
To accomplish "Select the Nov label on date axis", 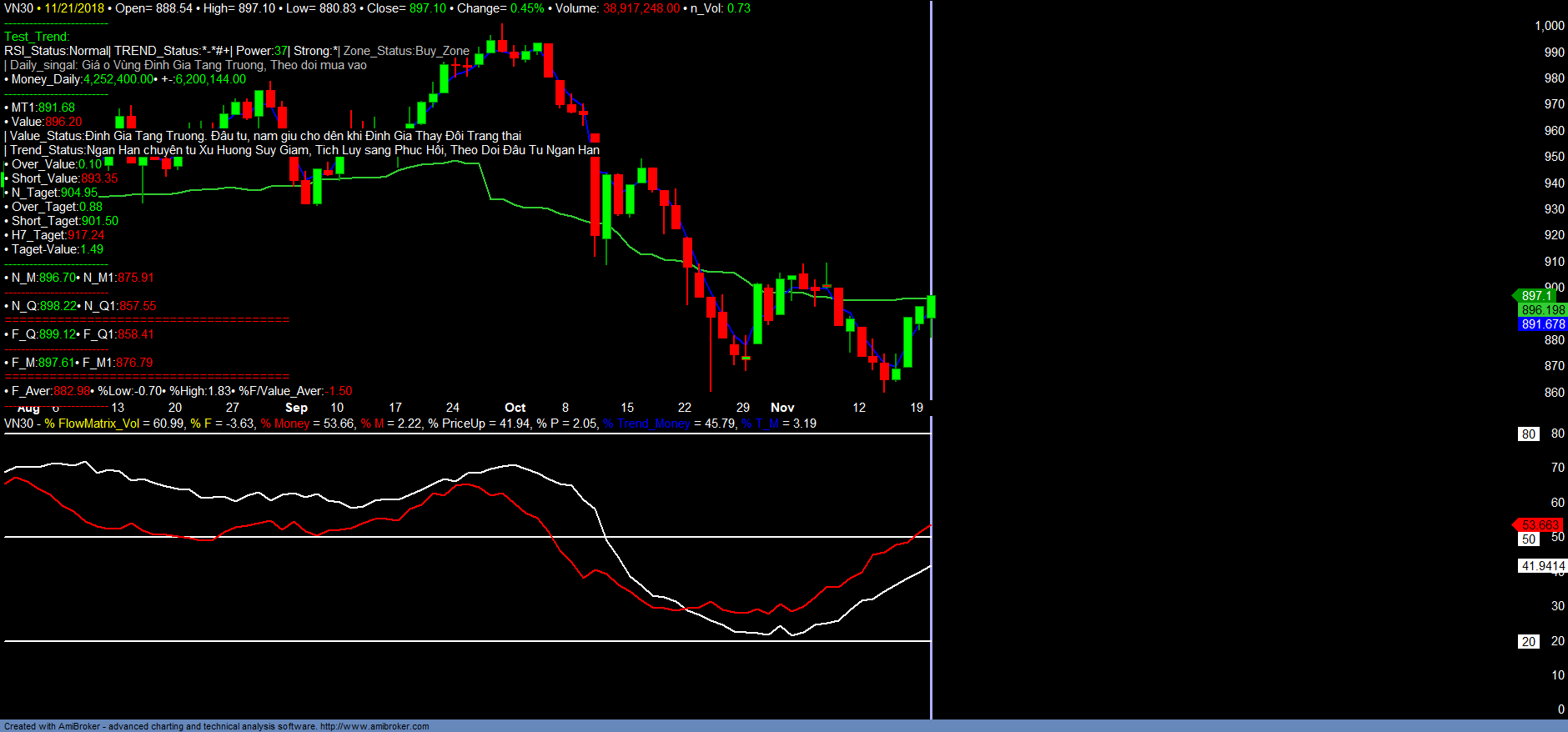I will click(x=781, y=408).
